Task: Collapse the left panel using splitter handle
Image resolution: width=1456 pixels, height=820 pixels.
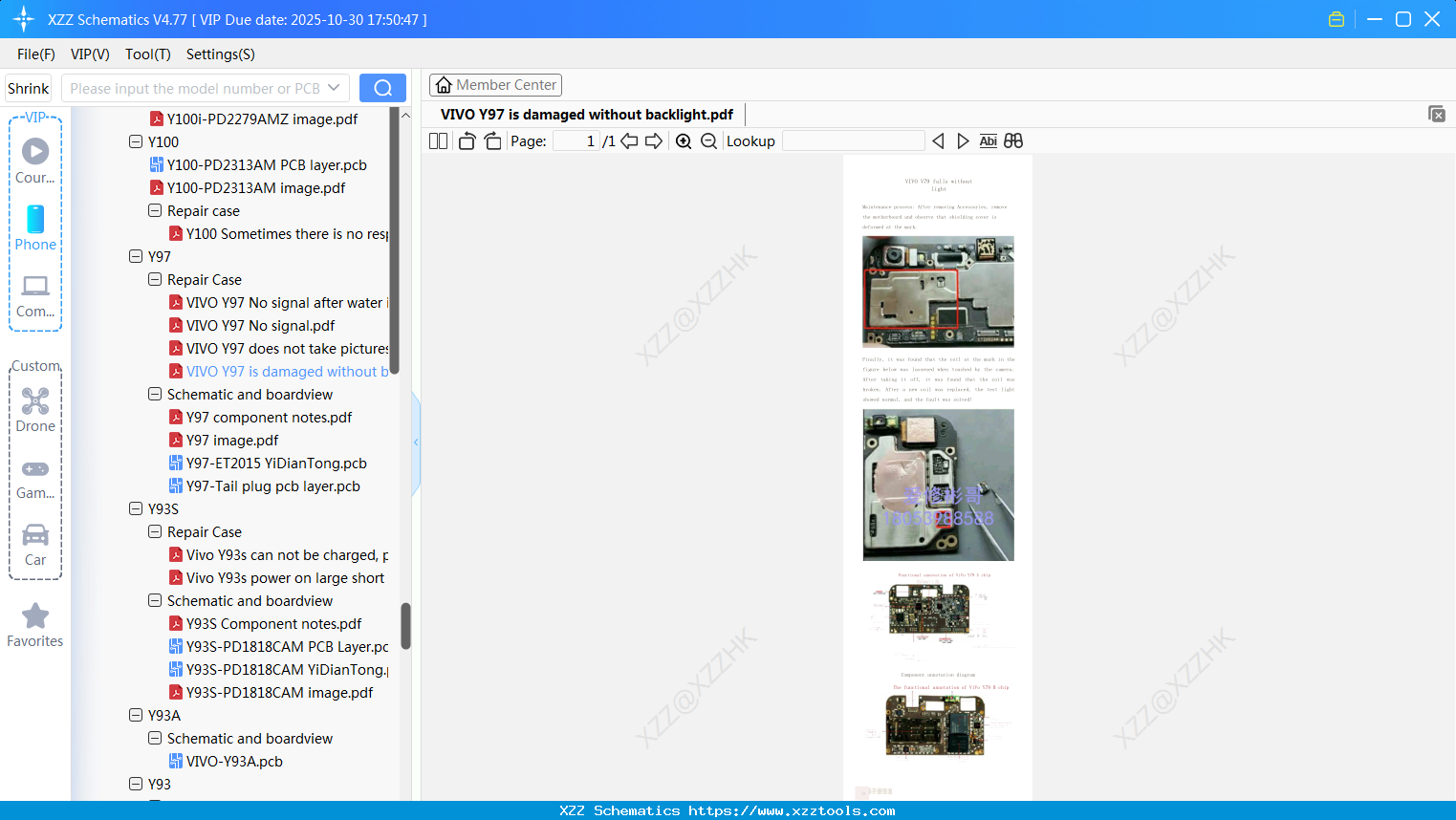Action: click(416, 442)
